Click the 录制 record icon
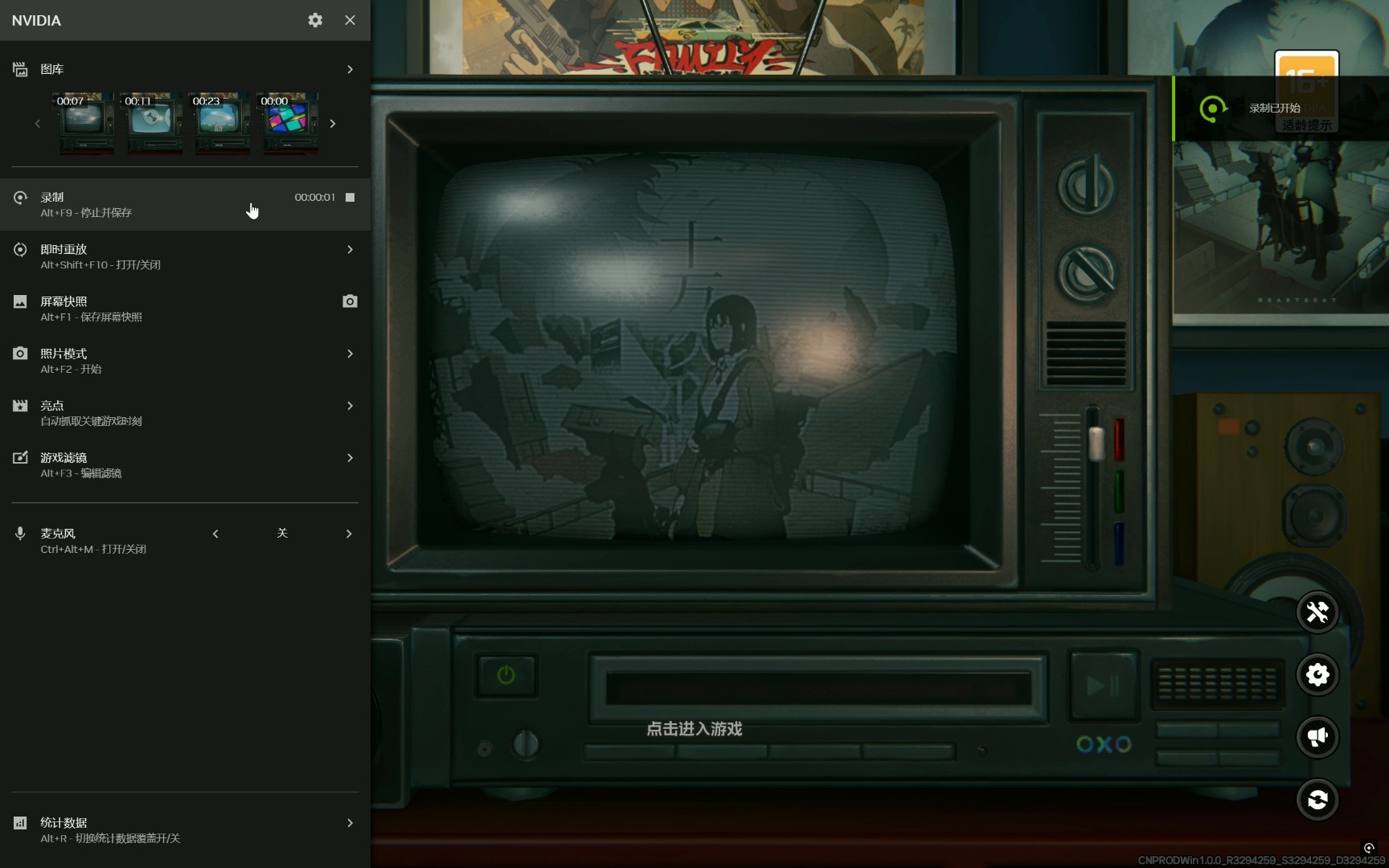The image size is (1389, 868). pos(20,197)
